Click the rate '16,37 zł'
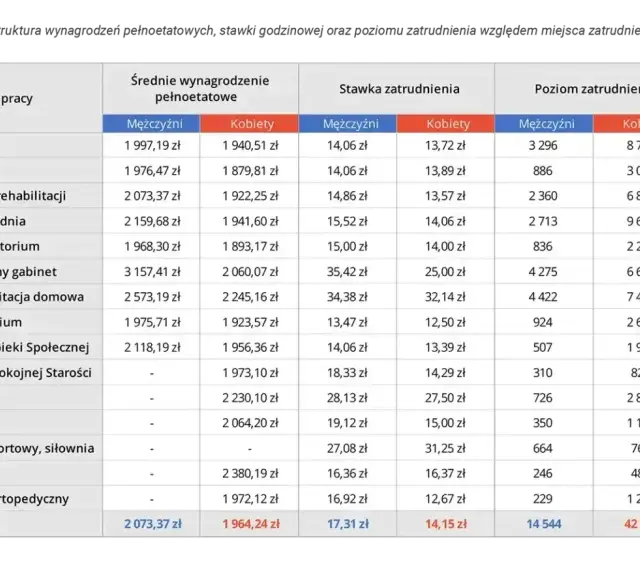Screen dimensions: 640x570 (x=445, y=474)
